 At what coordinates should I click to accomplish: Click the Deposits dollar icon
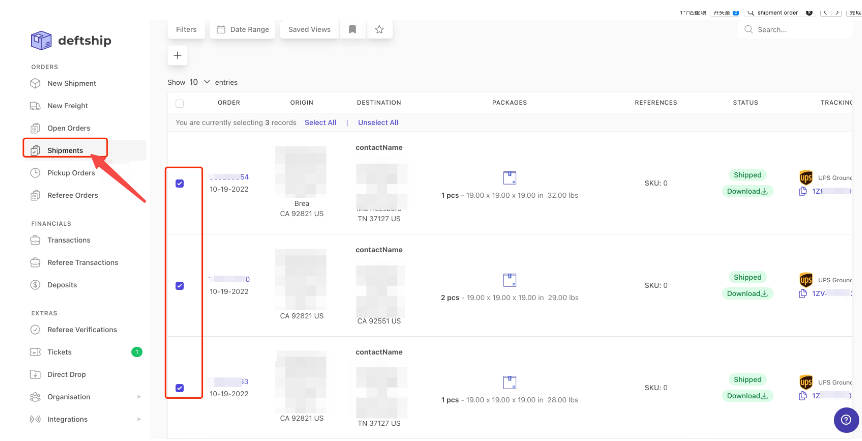pos(35,285)
